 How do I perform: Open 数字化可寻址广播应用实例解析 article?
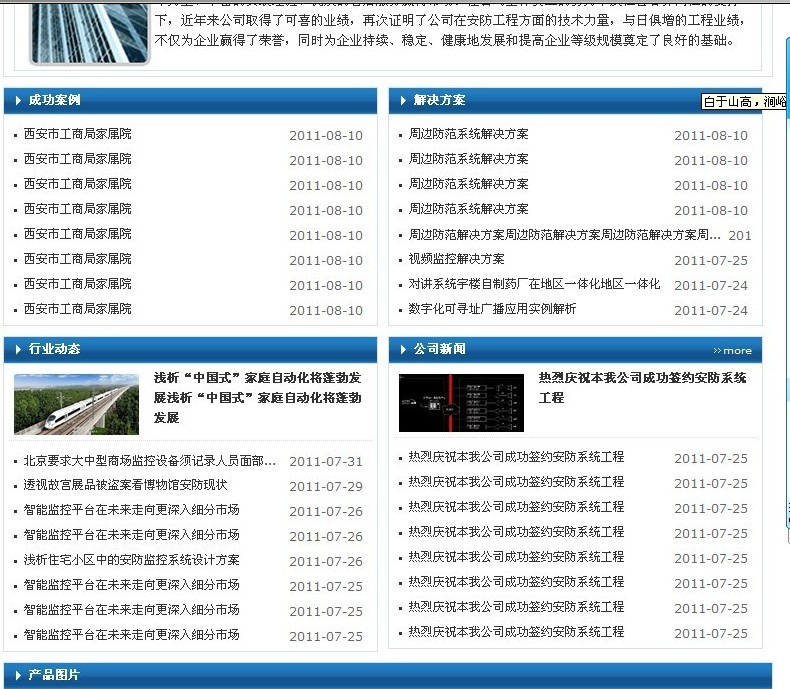tap(492, 309)
